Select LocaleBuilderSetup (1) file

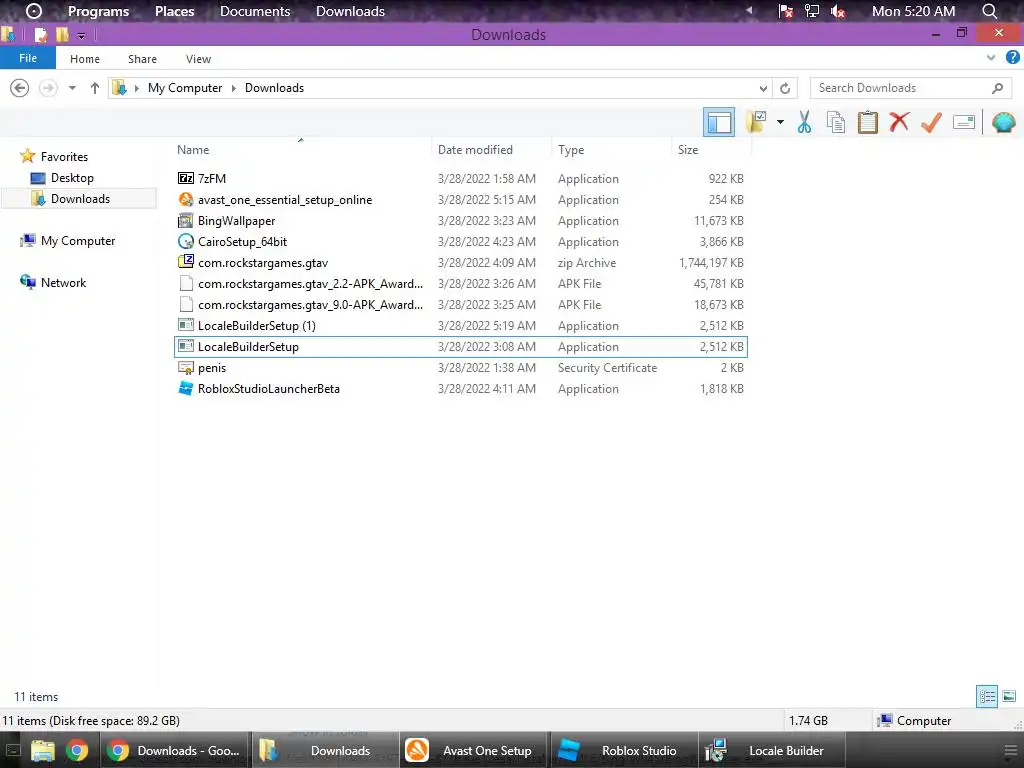point(461,325)
